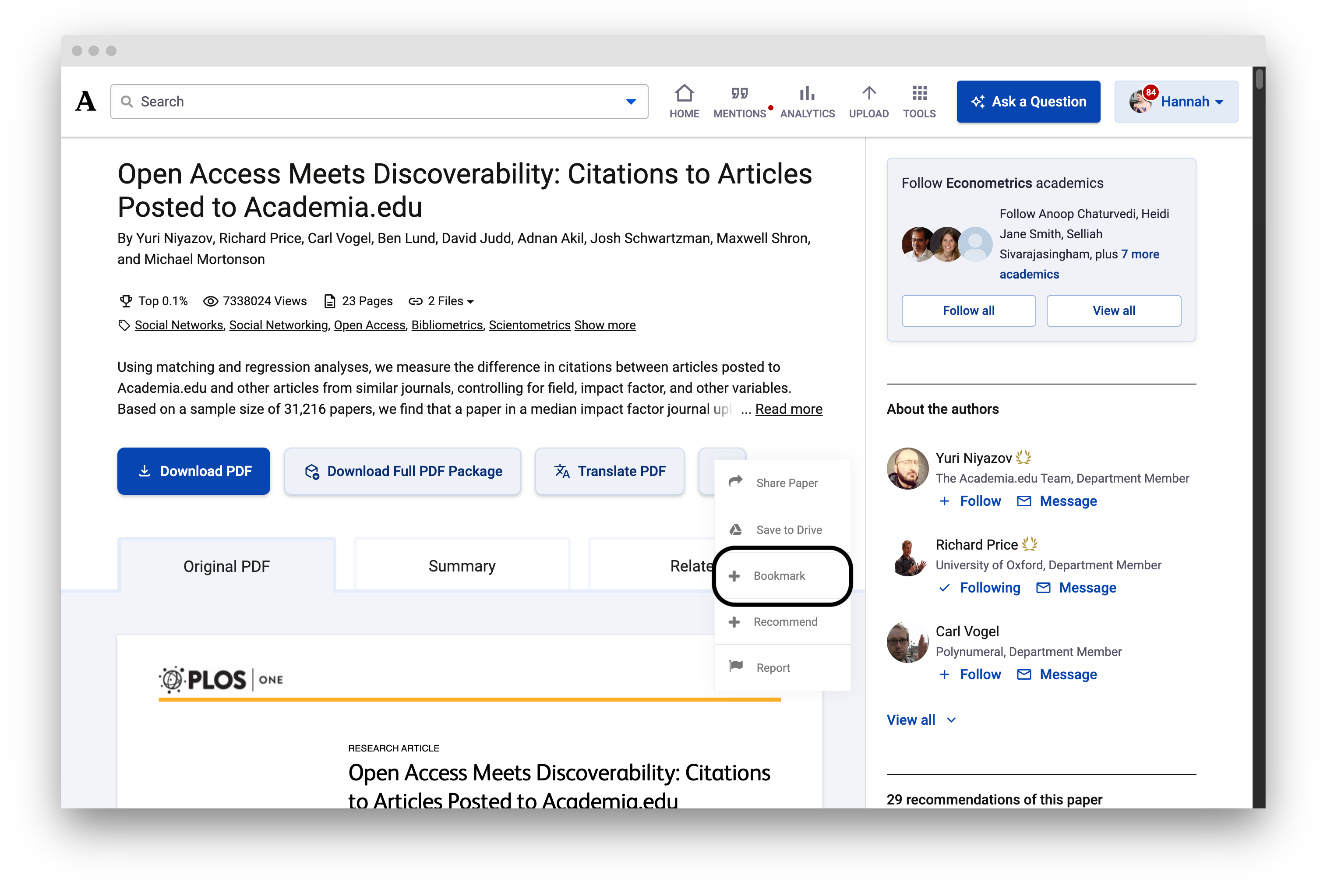1327x896 pixels.
Task: Open the Hannah account dropdown
Action: click(1175, 102)
